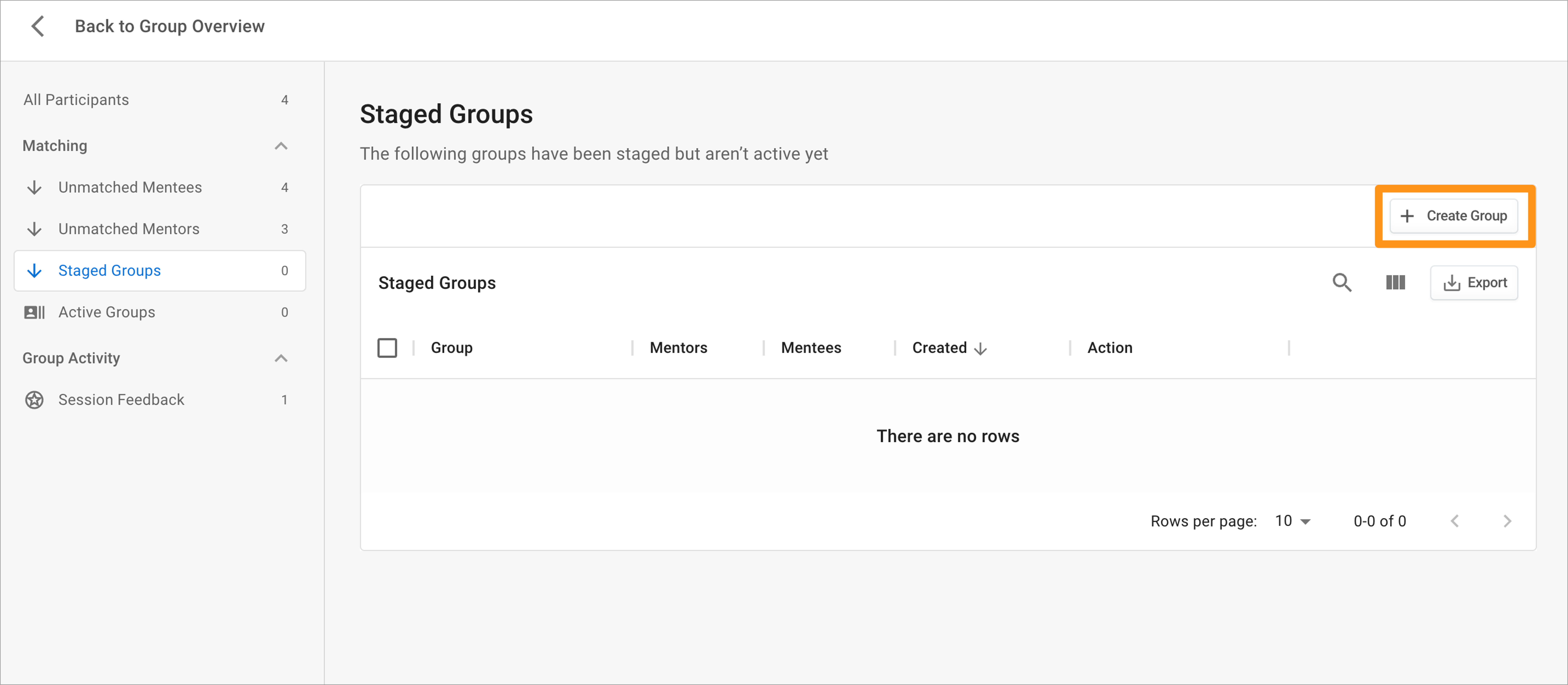Open Active Groups
The image size is (1568, 685).
[x=159, y=312]
